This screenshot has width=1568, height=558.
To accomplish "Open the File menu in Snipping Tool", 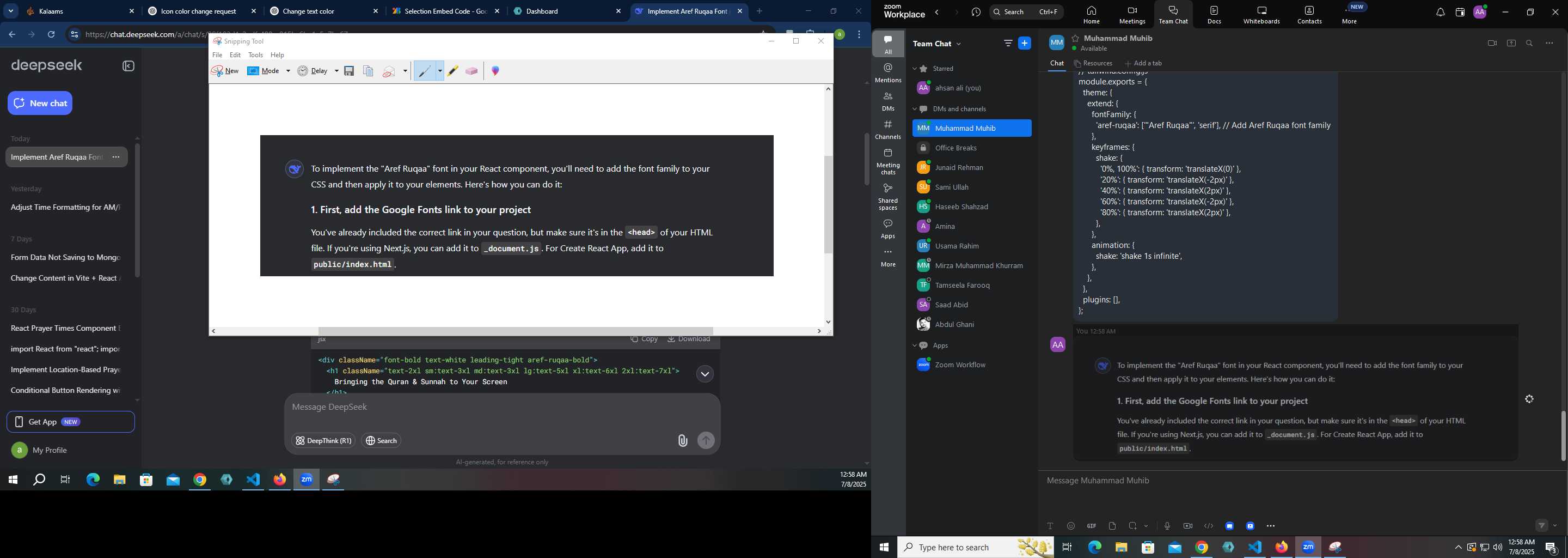I will [217, 55].
